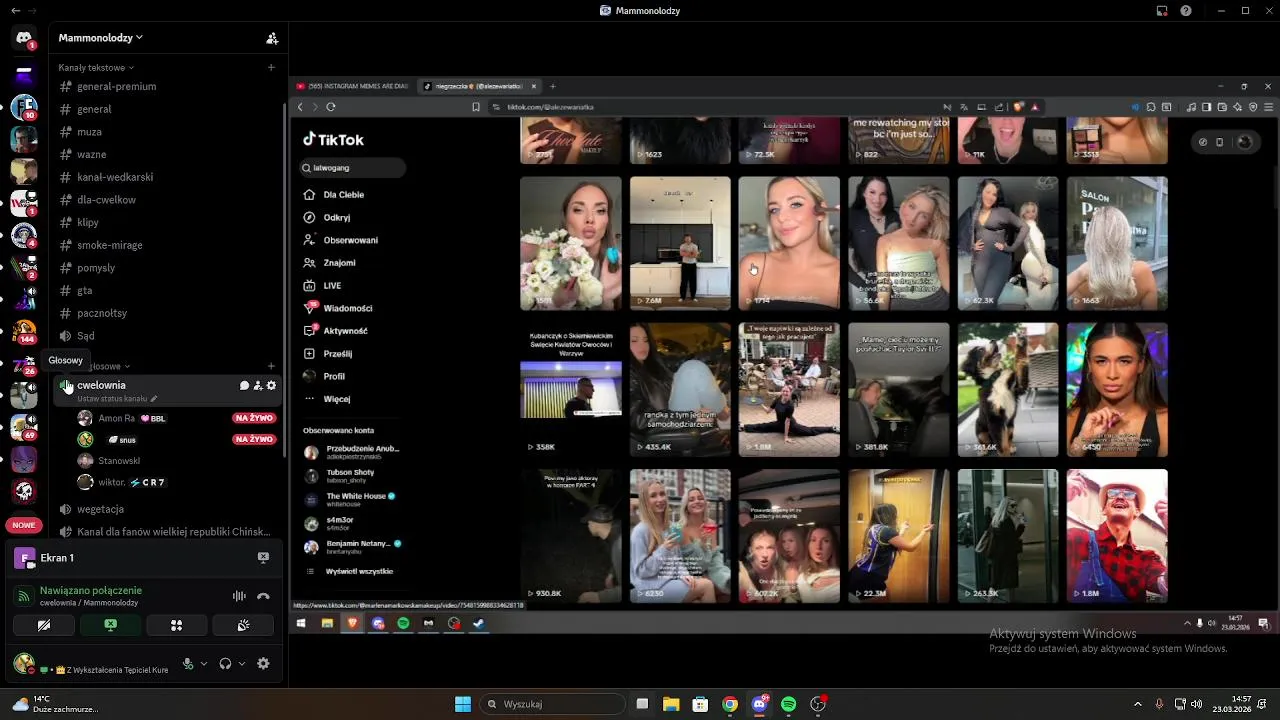
Task: Stop watching Ekran 1 stream icon
Action: coord(263,557)
